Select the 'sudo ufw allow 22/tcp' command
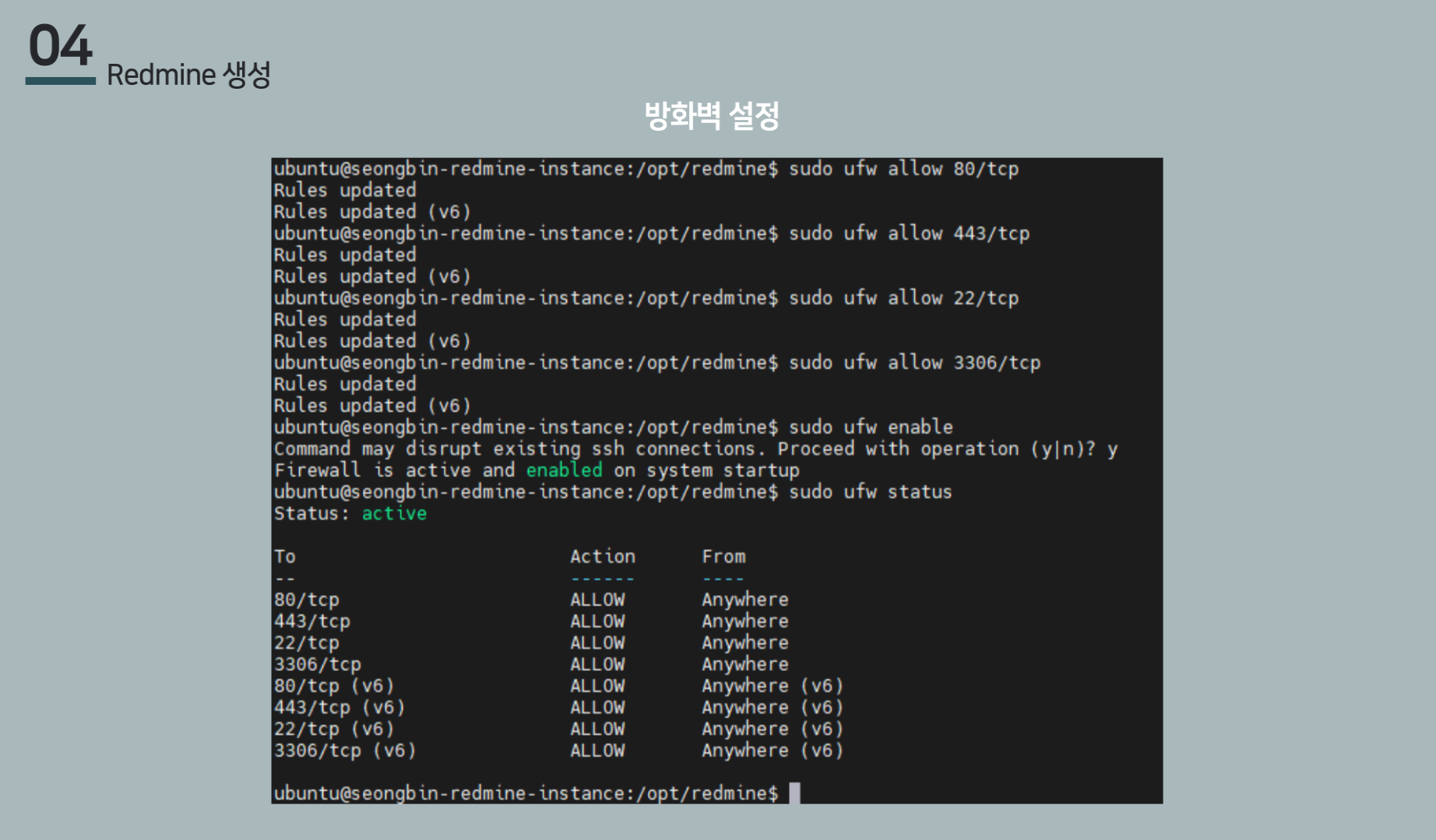This screenshot has width=1436, height=840. (x=903, y=298)
